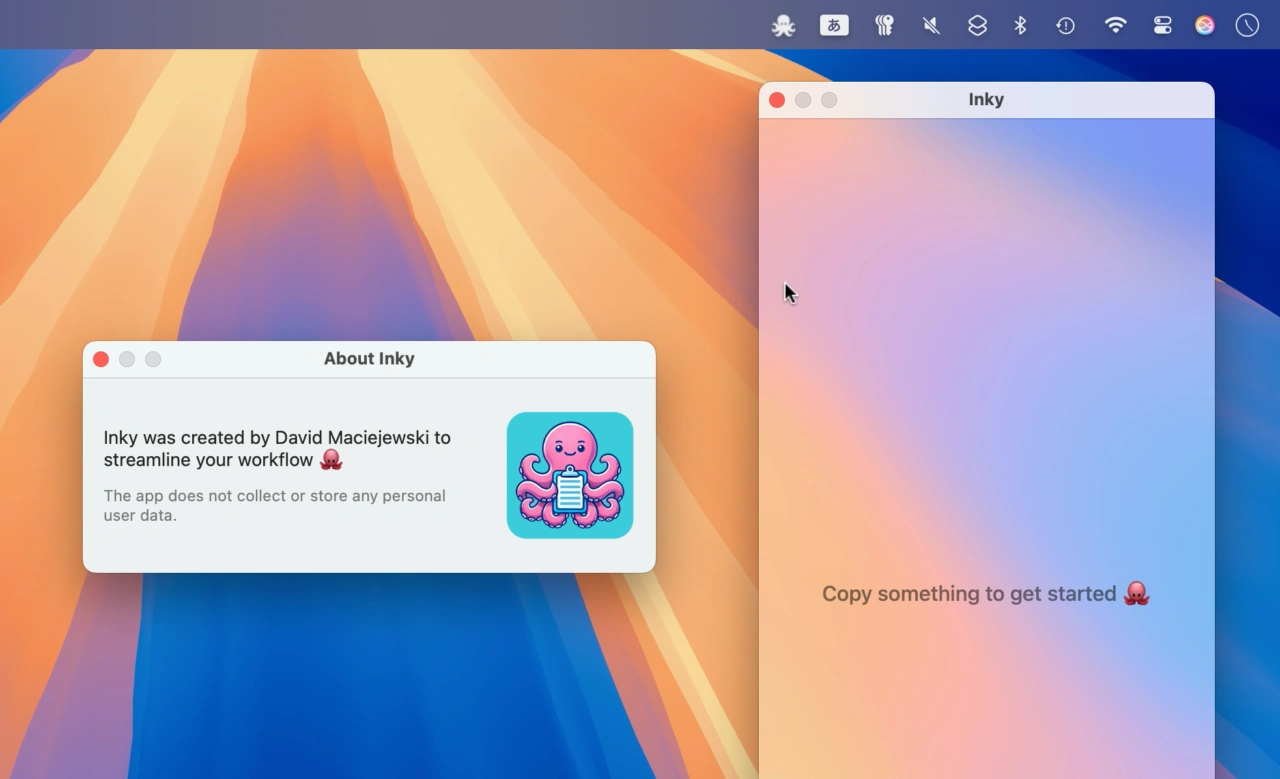The width and height of the screenshot is (1280, 779).
Task: Open Control Center from the menu bar
Action: click(1162, 26)
